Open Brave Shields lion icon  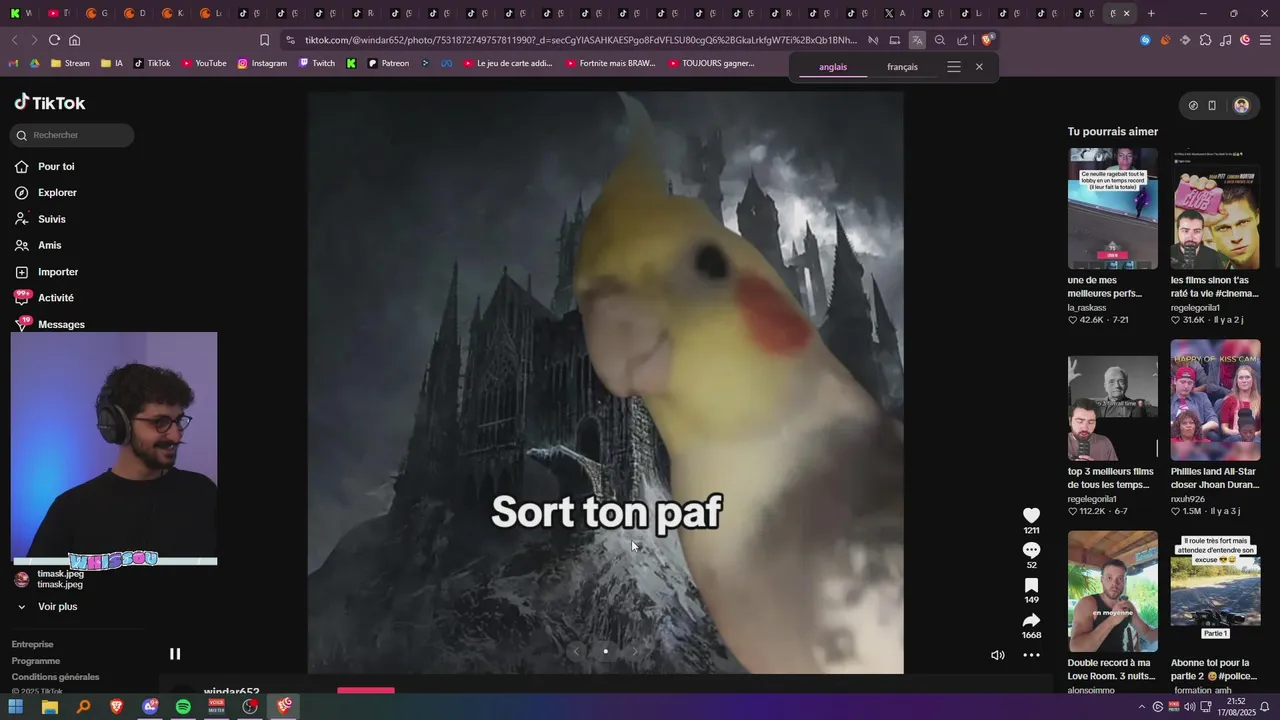click(x=987, y=40)
